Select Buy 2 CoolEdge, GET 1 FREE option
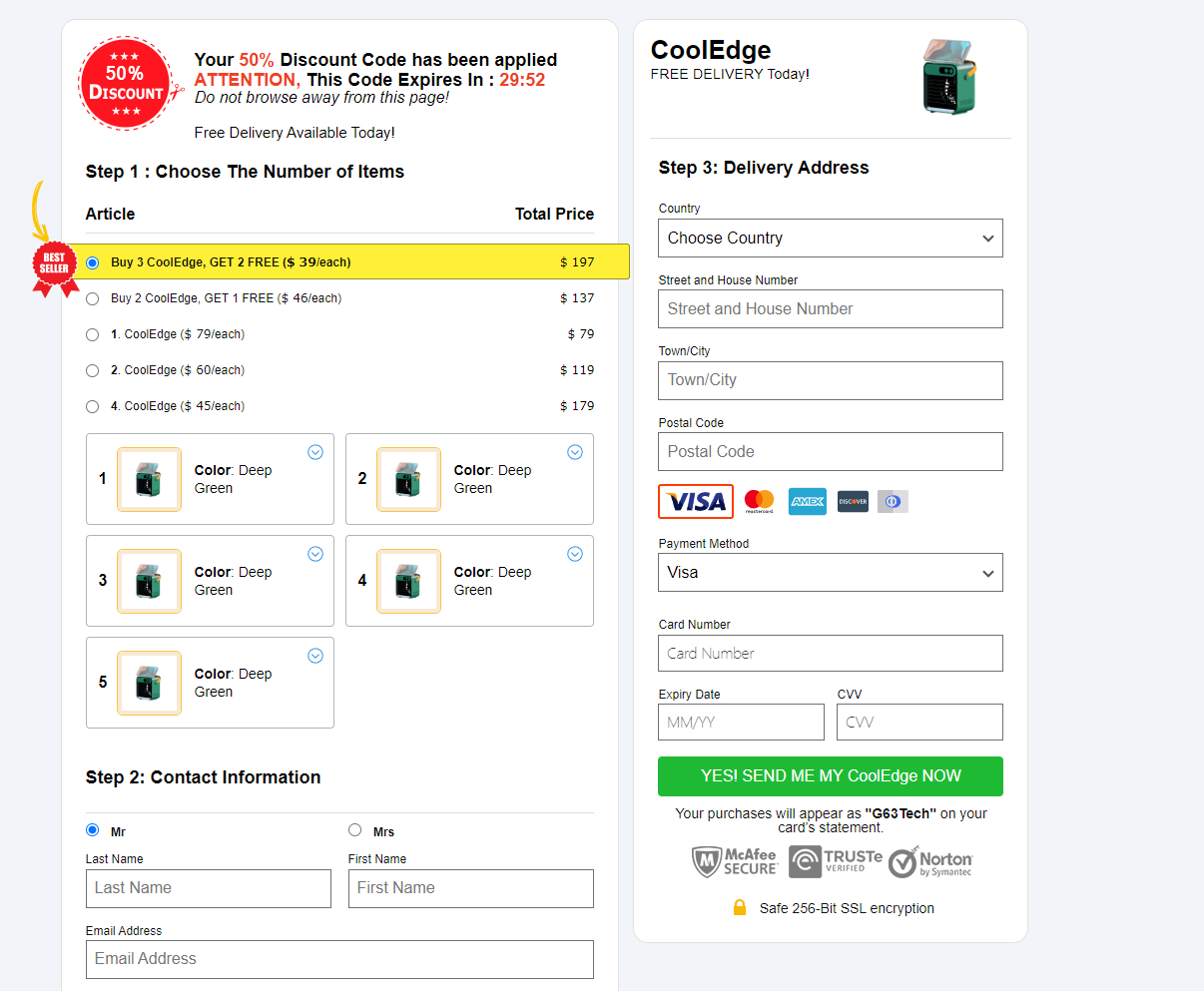This screenshot has height=991, width=1204. pyautogui.click(x=93, y=298)
